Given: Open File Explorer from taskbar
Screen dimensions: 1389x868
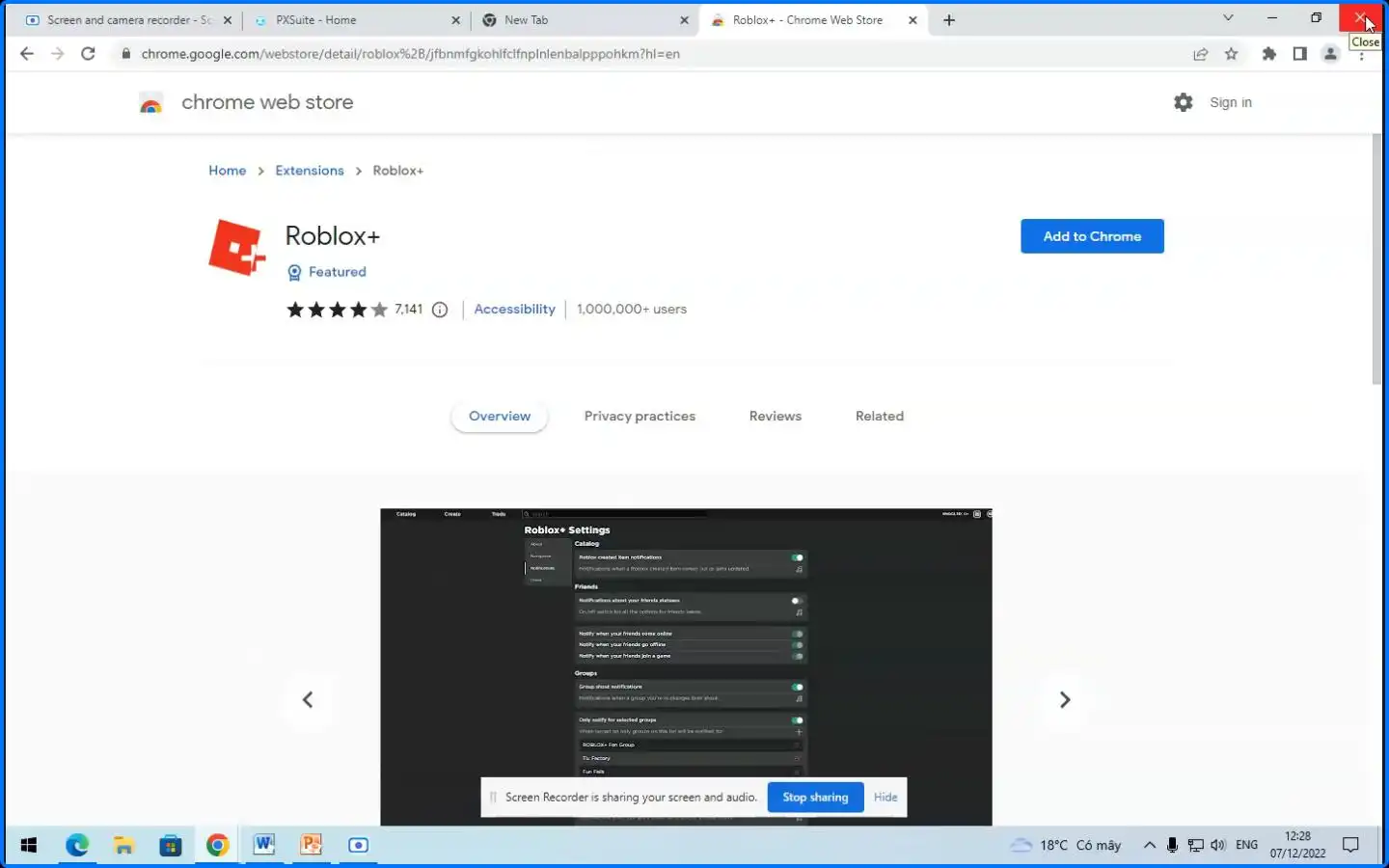Looking at the screenshot, I should pos(123,846).
